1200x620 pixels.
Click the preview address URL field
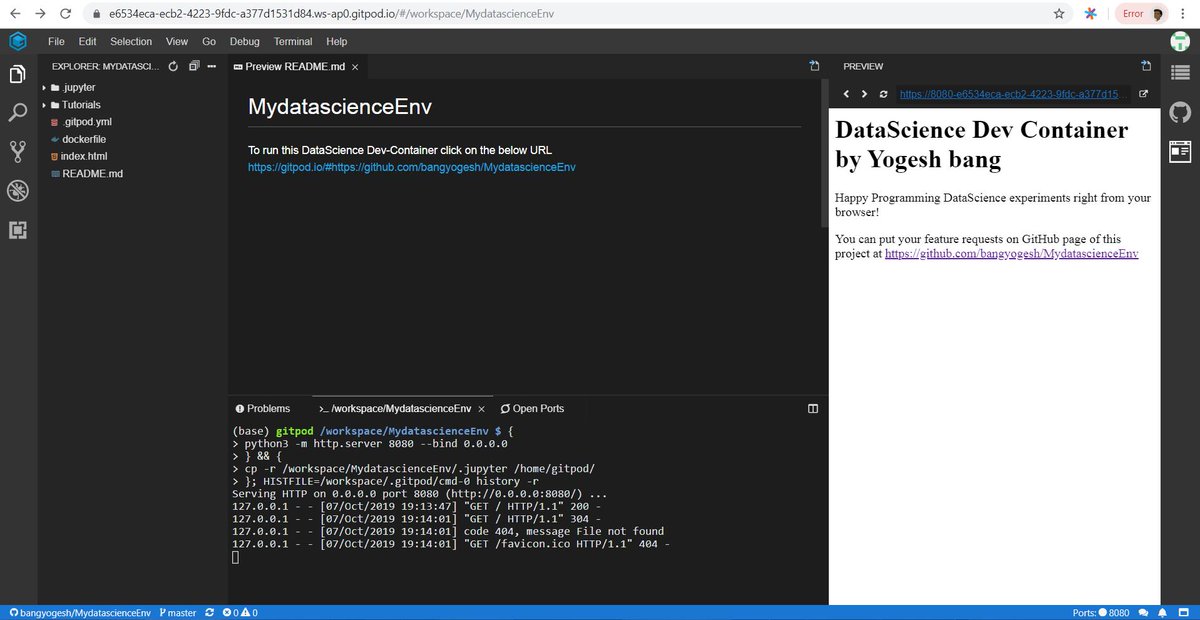coord(1014,94)
